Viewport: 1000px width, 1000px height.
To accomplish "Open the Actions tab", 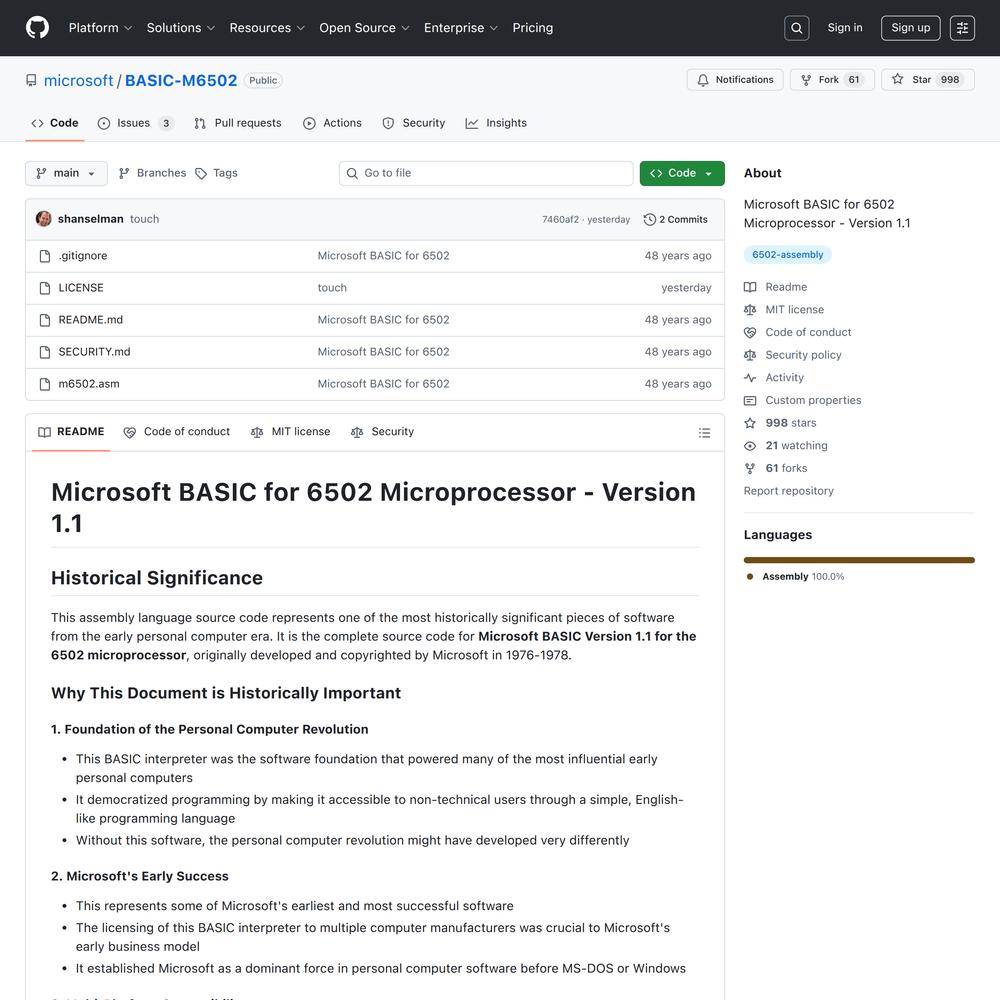I will point(332,123).
